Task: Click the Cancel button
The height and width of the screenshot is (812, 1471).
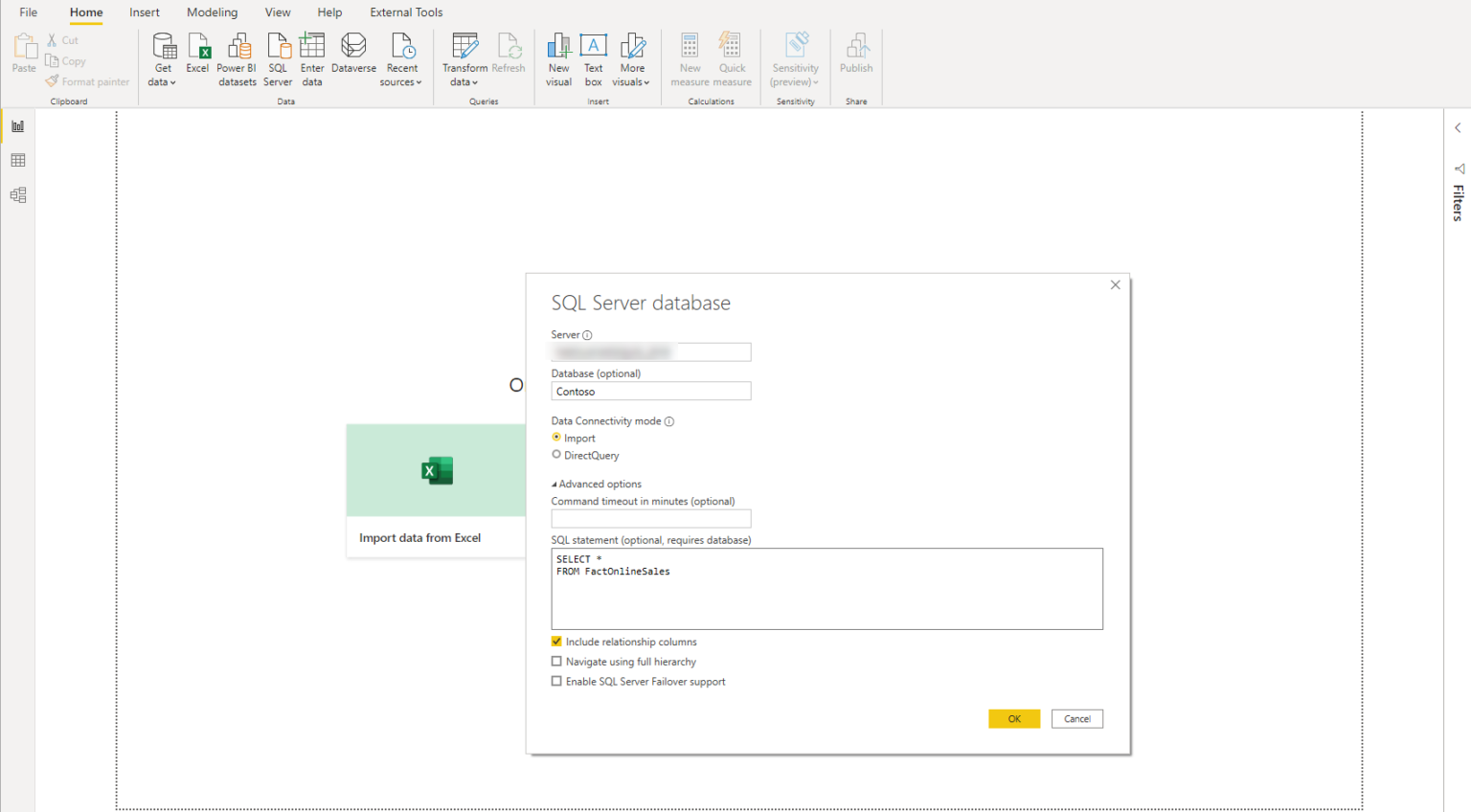Action: [1077, 719]
